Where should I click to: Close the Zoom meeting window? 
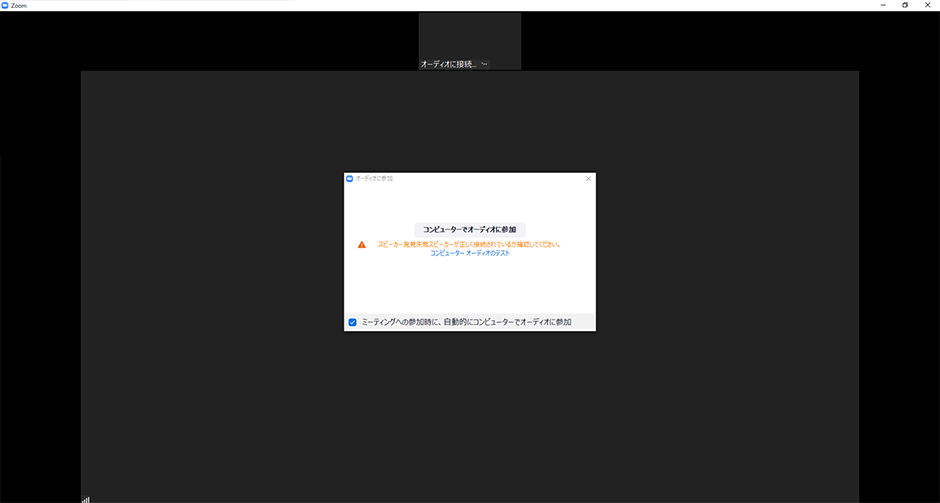pyautogui.click(x=928, y=5)
